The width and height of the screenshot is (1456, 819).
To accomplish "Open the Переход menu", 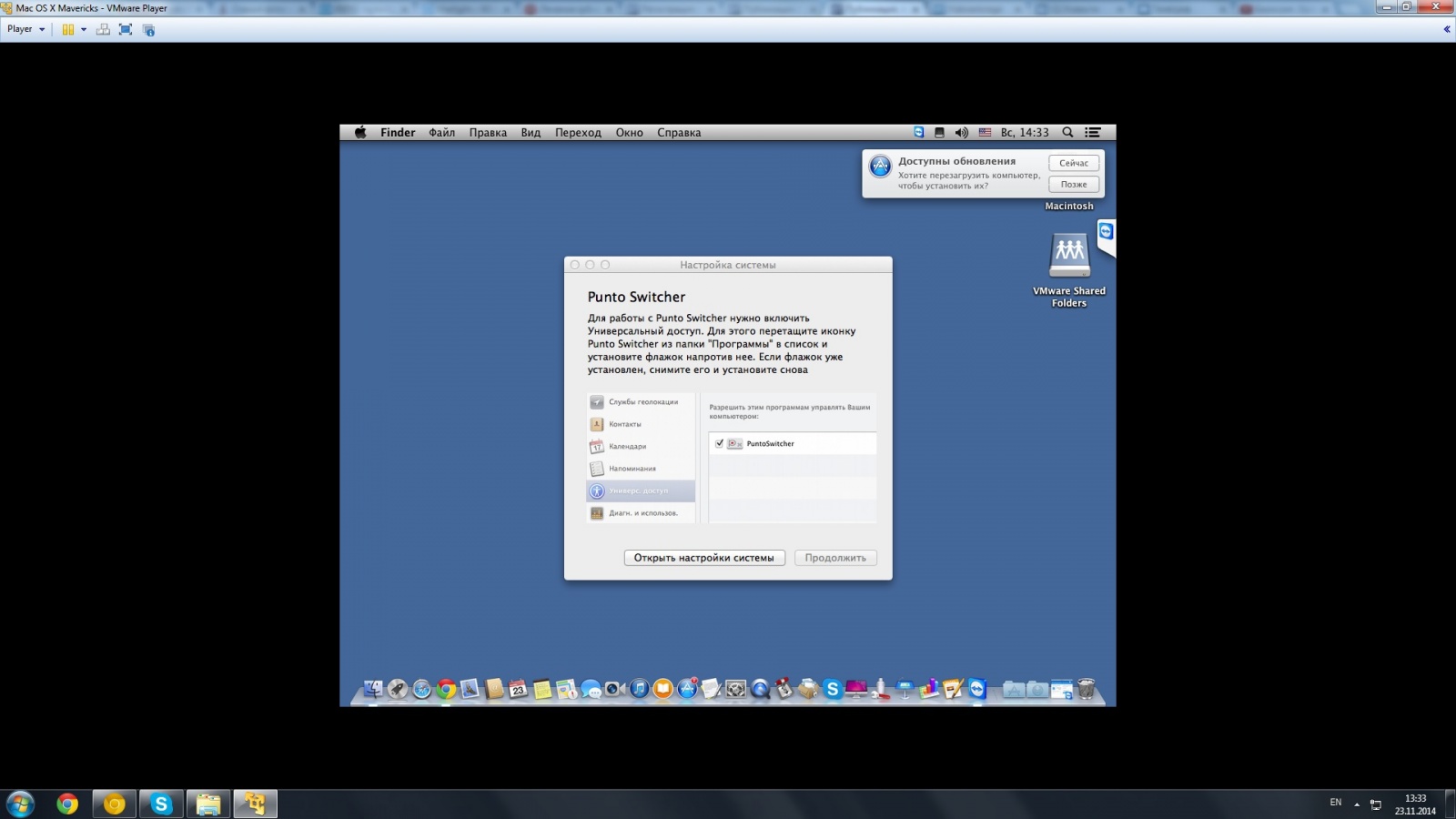I will (x=578, y=132).
